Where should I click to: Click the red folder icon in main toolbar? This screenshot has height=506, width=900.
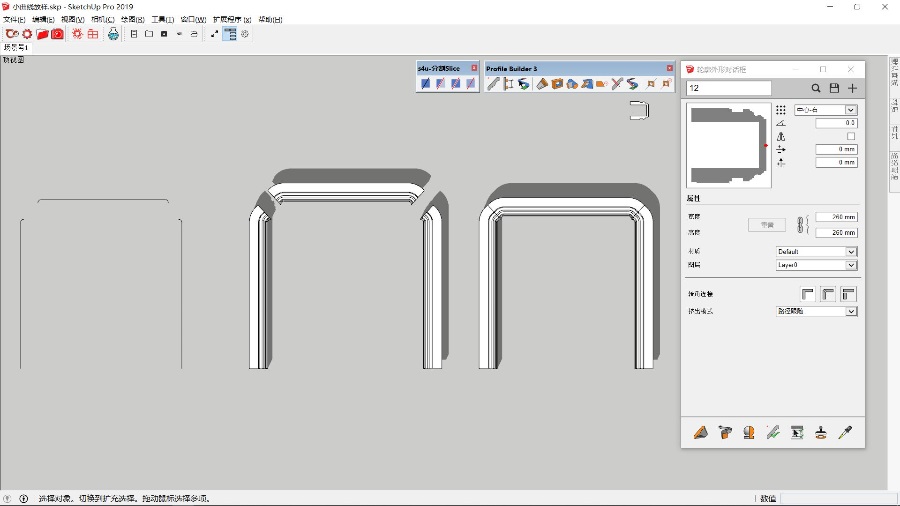point(42,34)
